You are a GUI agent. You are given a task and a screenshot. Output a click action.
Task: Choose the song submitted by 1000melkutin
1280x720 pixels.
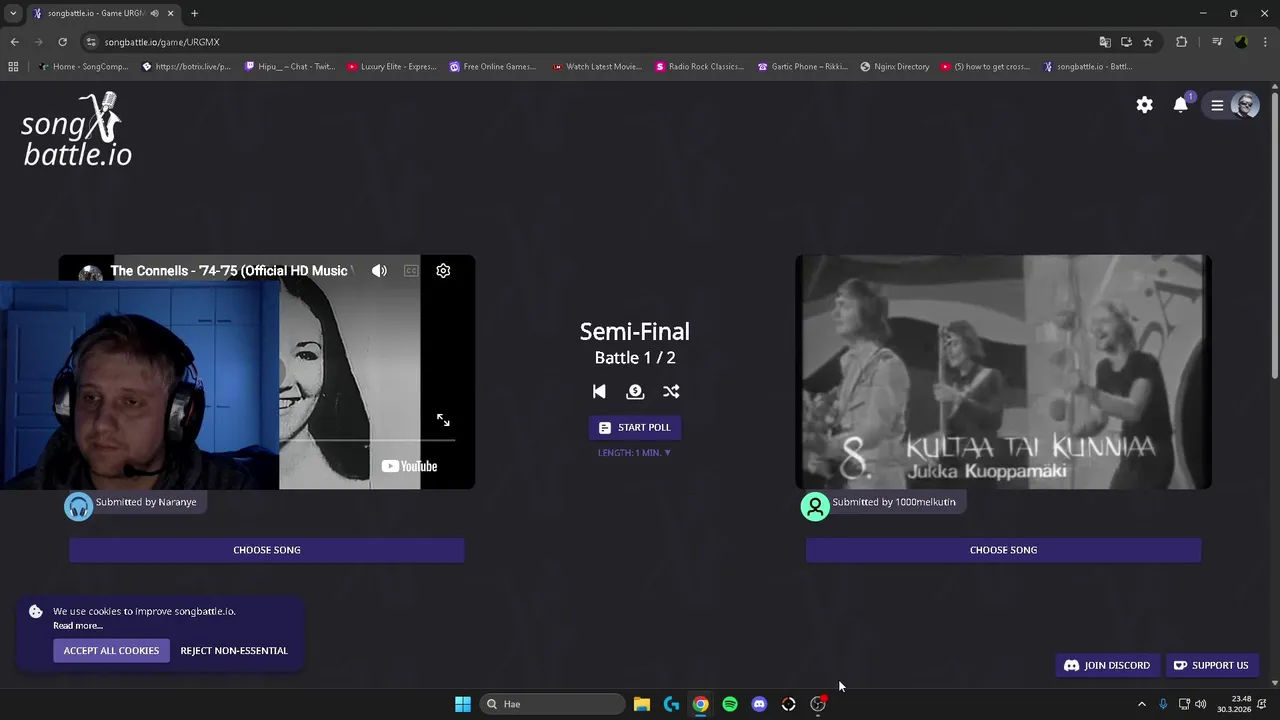[x=1003, y=550]
